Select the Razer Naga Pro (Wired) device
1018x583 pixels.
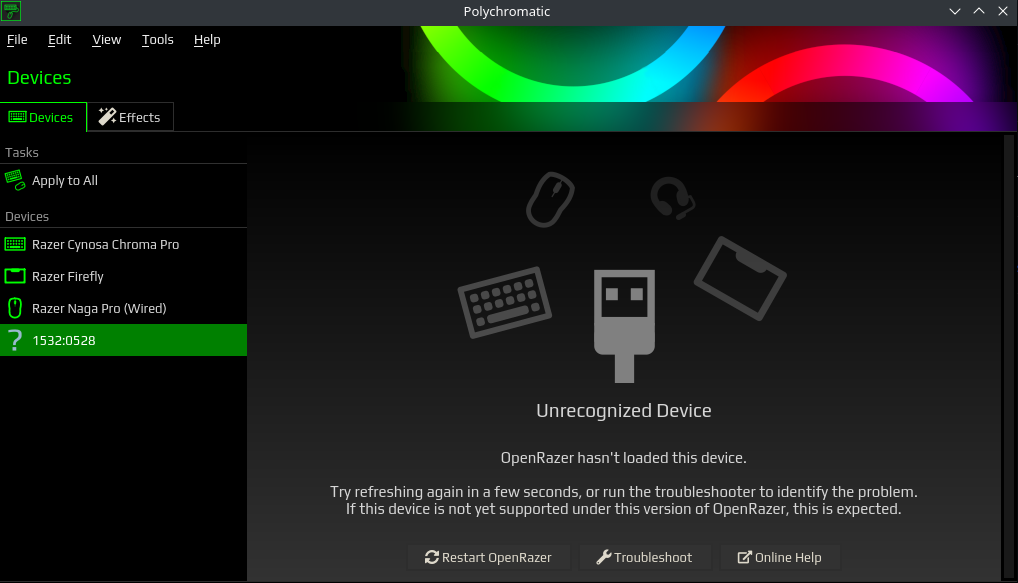100,308
